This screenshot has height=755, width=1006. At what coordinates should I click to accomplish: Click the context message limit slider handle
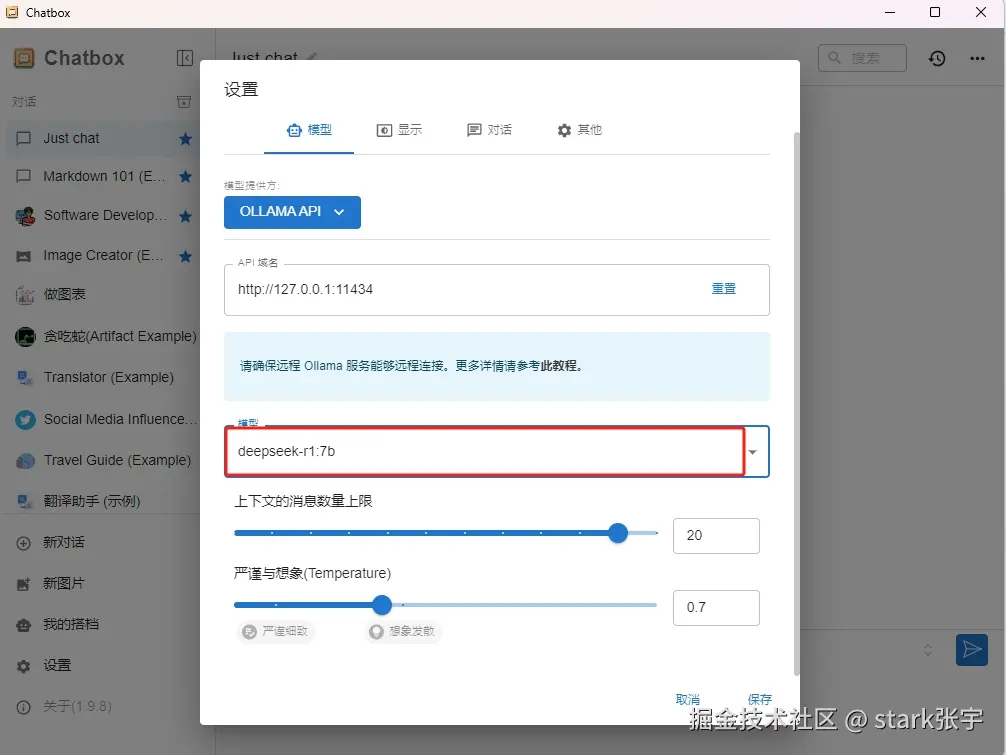(618, 533)
